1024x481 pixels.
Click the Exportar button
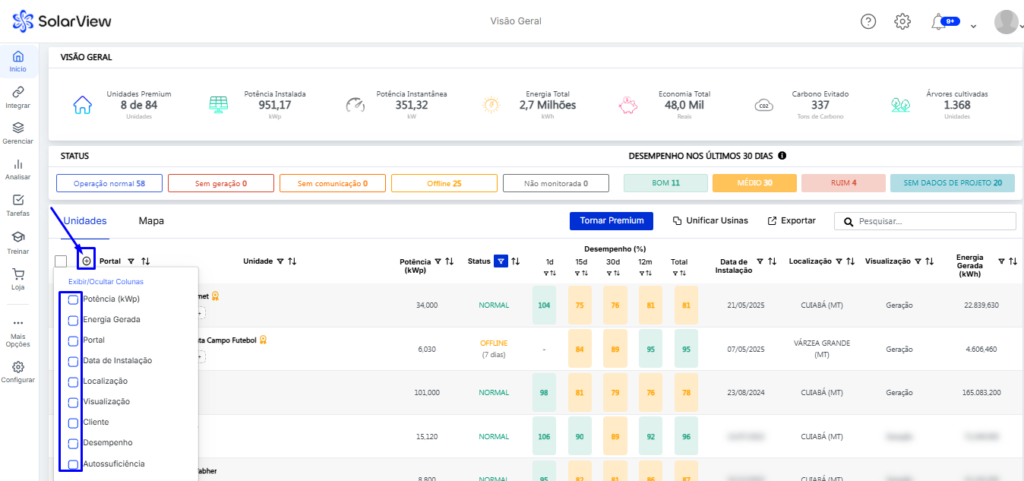point(791,221)
